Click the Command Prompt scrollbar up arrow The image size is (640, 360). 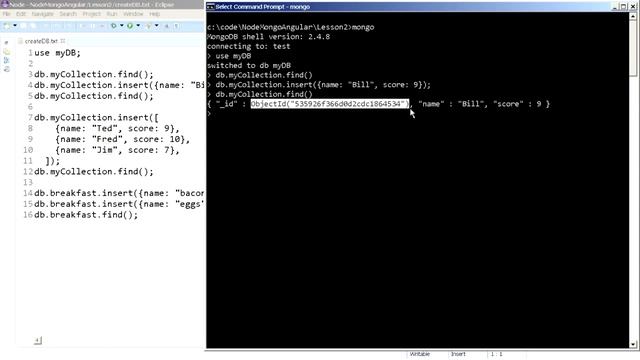tap(633, 16)
